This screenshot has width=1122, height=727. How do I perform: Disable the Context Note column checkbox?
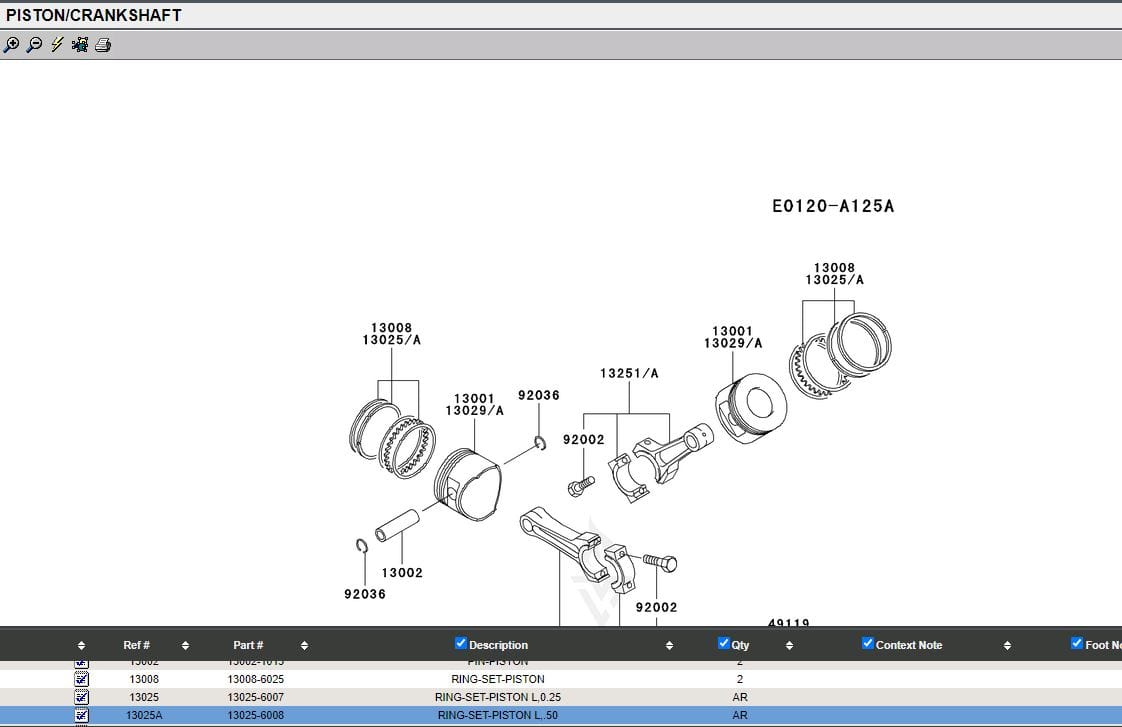pyautogui.click(x=868, y=643)
